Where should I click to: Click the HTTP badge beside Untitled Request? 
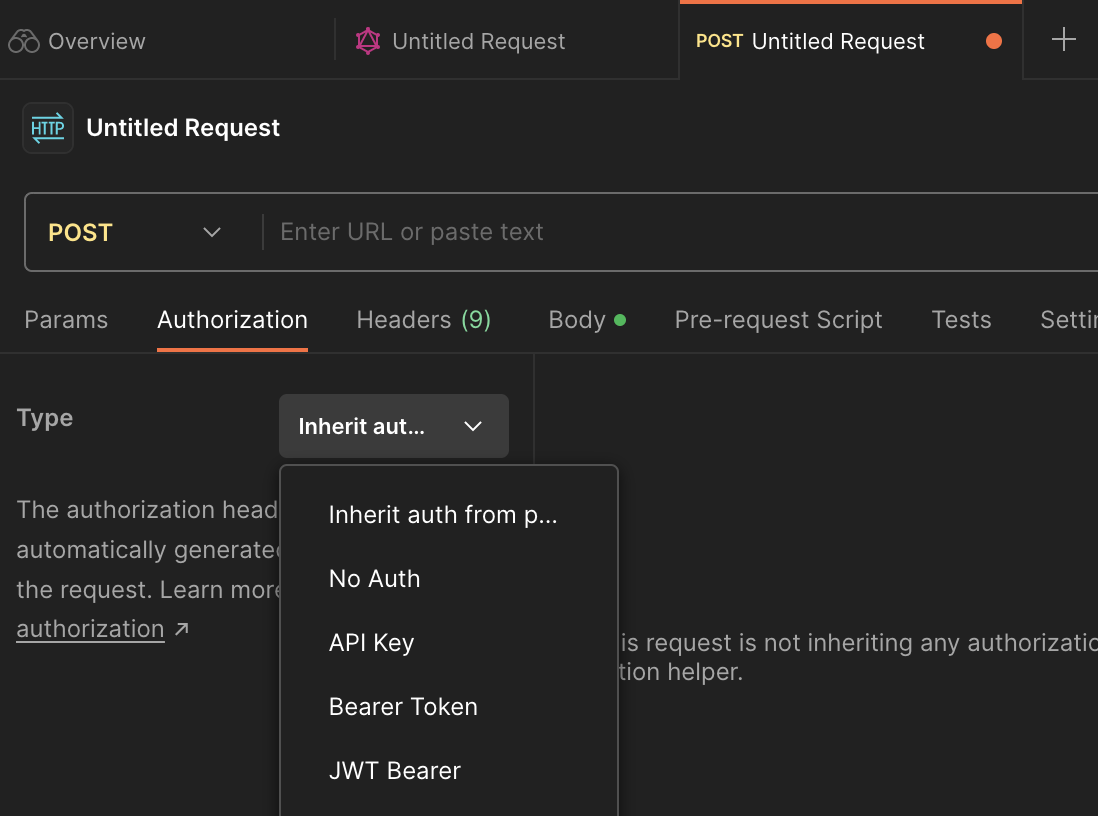(x=47, y=127)
